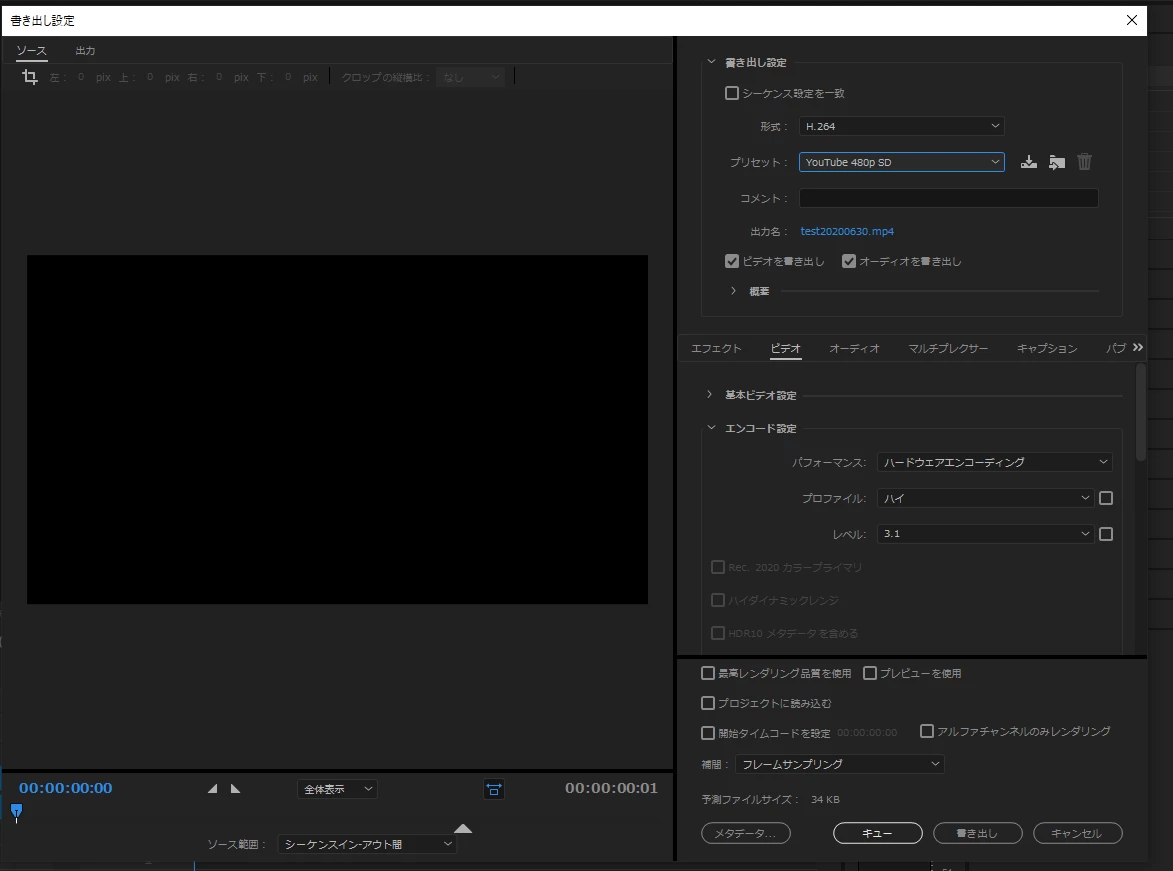Open the オーディオ tab
1173x871 pixels.
(x=854, y=349)
